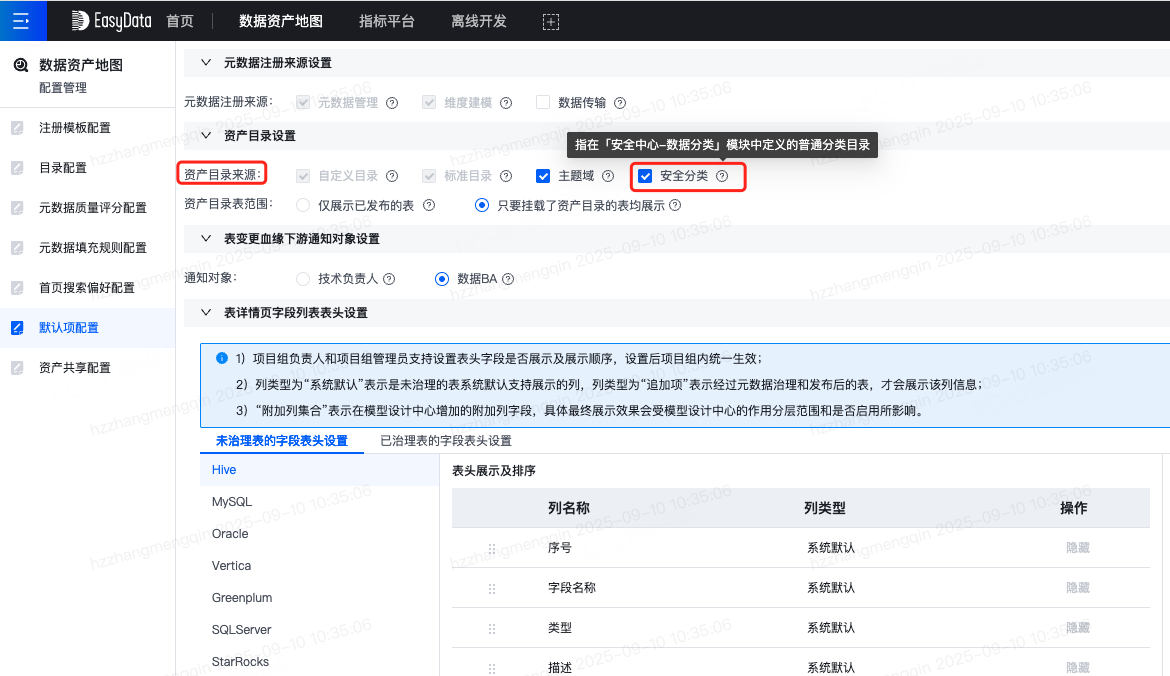Collapse the 资产目录设置 section
1170x676 pixels.
click(x=207, y=135)
